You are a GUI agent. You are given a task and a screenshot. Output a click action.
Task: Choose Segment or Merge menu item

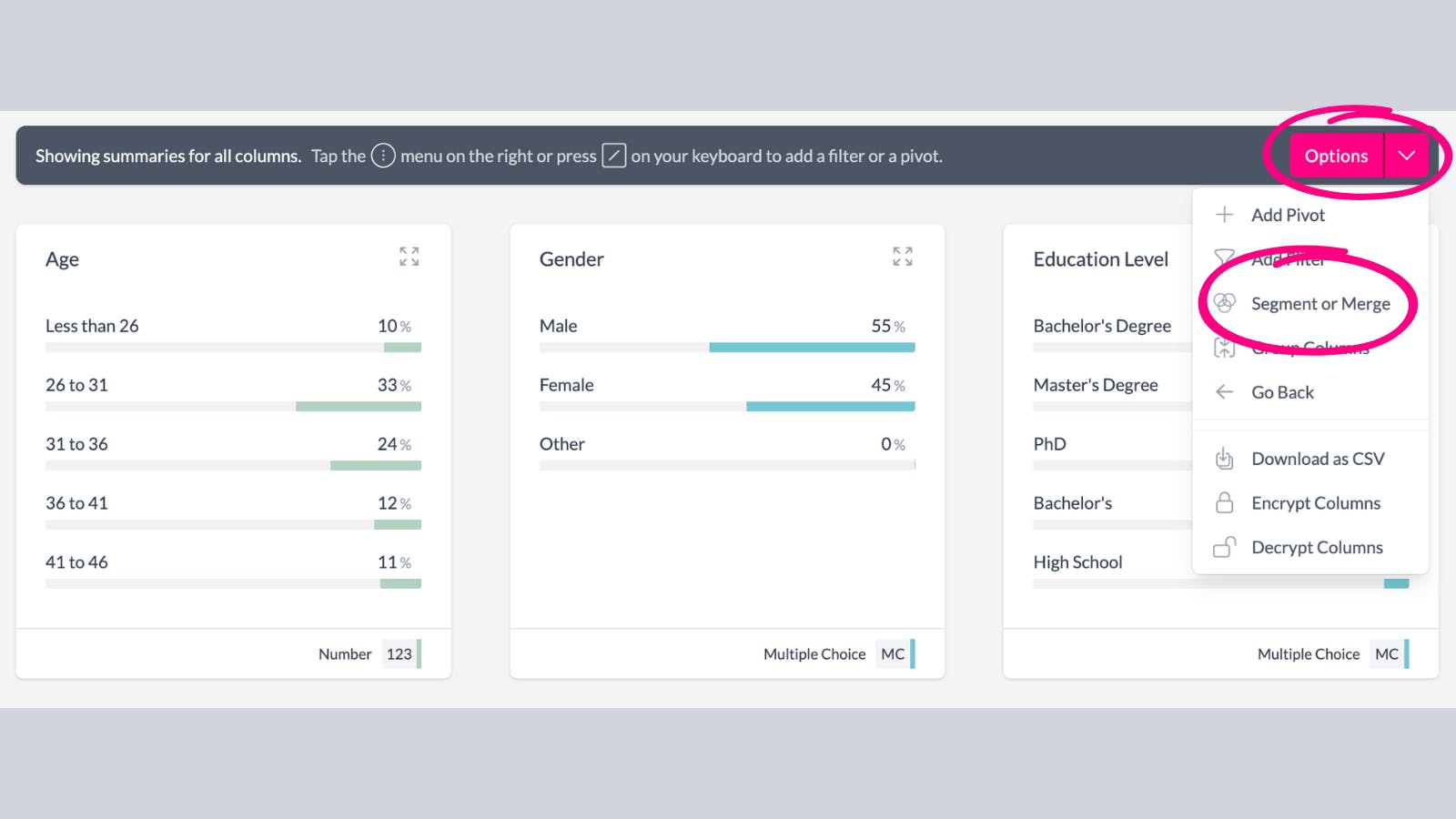tap(1320, 304)
